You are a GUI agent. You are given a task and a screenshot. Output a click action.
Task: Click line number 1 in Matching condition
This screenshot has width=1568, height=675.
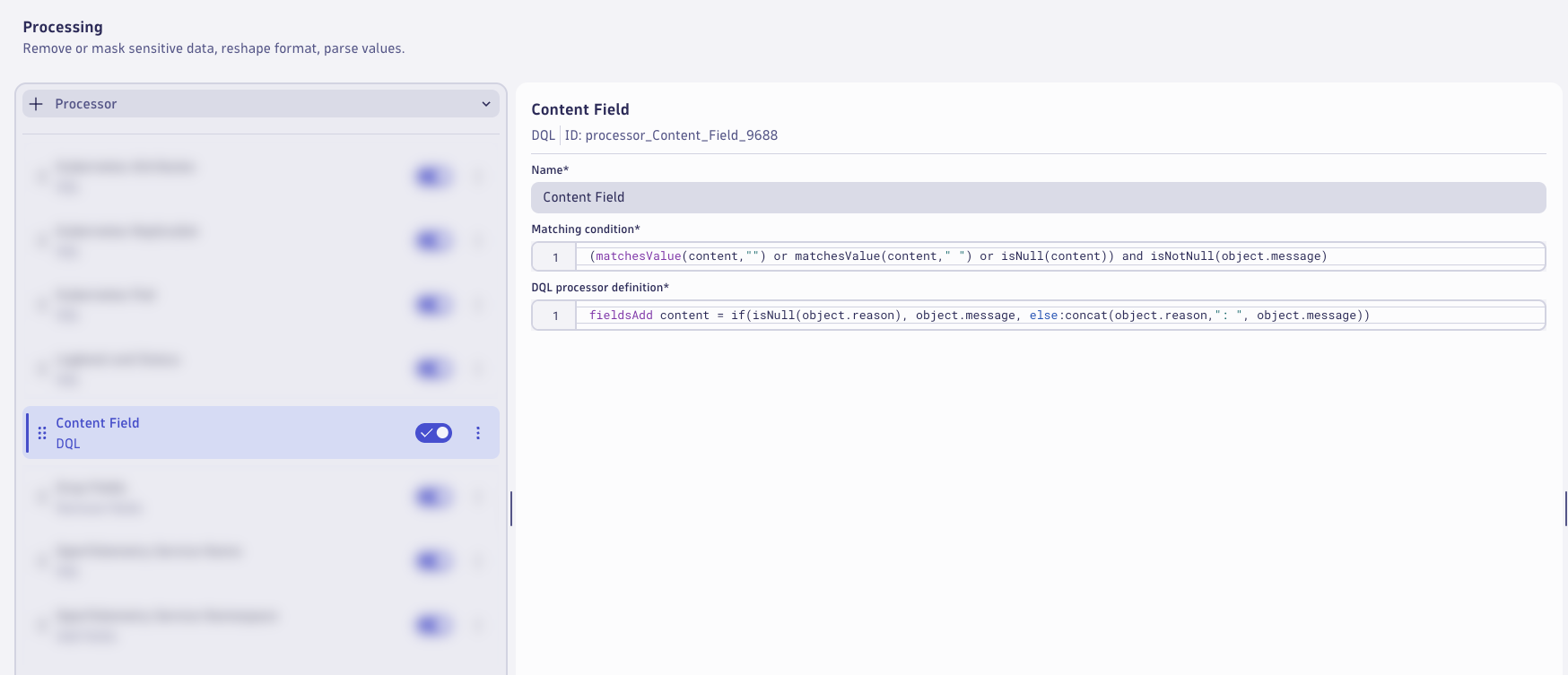[555, 257]
